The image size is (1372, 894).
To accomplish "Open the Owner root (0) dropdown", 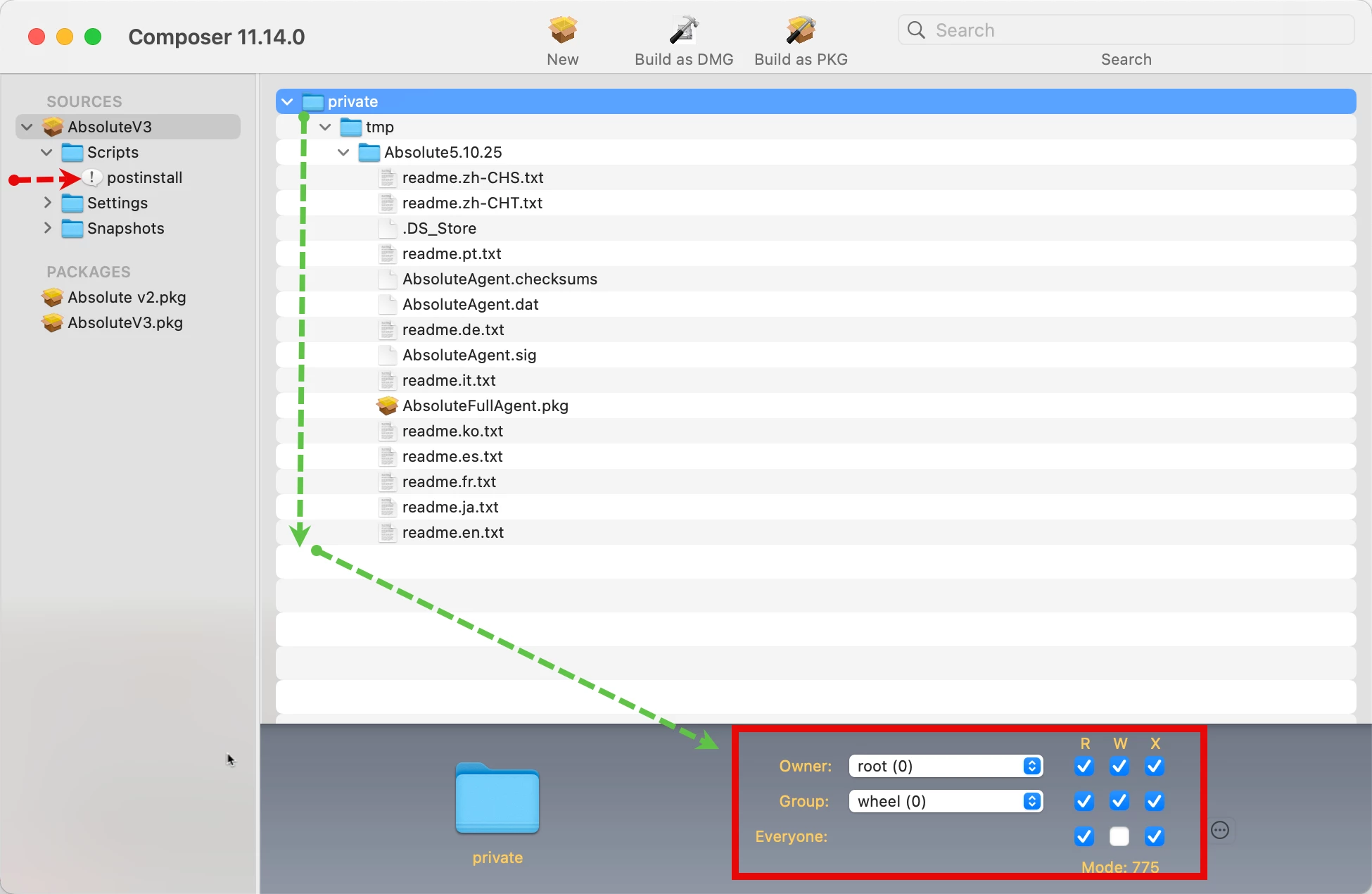I will pyautogui.click(x=946, y=766).
